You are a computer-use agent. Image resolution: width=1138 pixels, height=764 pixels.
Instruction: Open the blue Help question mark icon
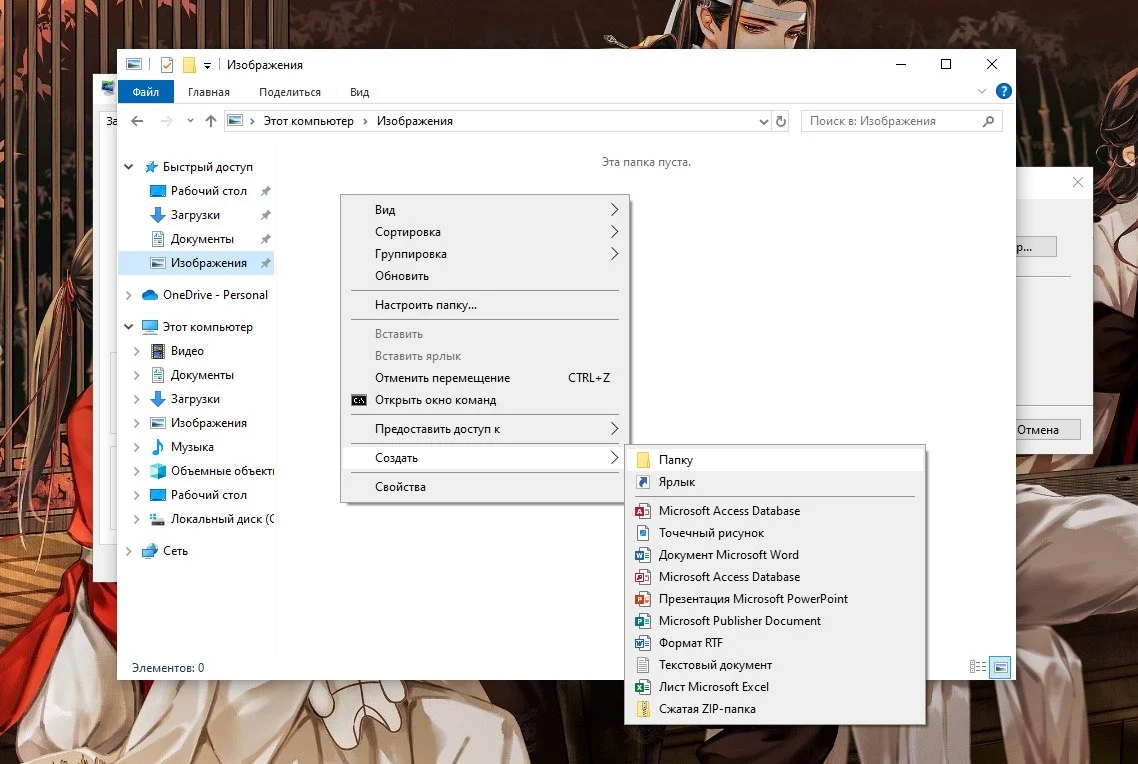click(1004, 91)
